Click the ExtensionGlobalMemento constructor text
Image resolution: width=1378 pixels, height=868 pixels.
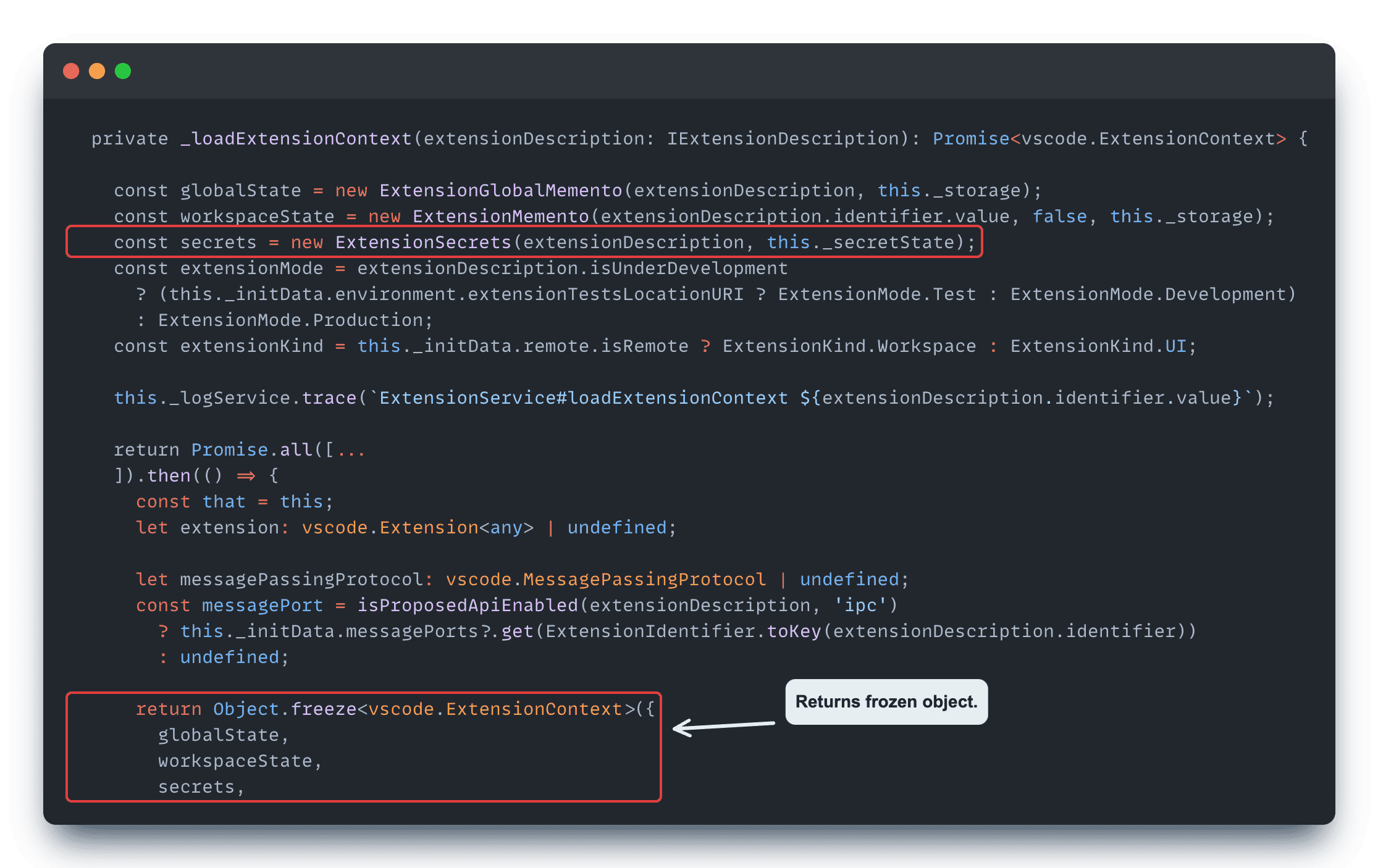point(500,191)
